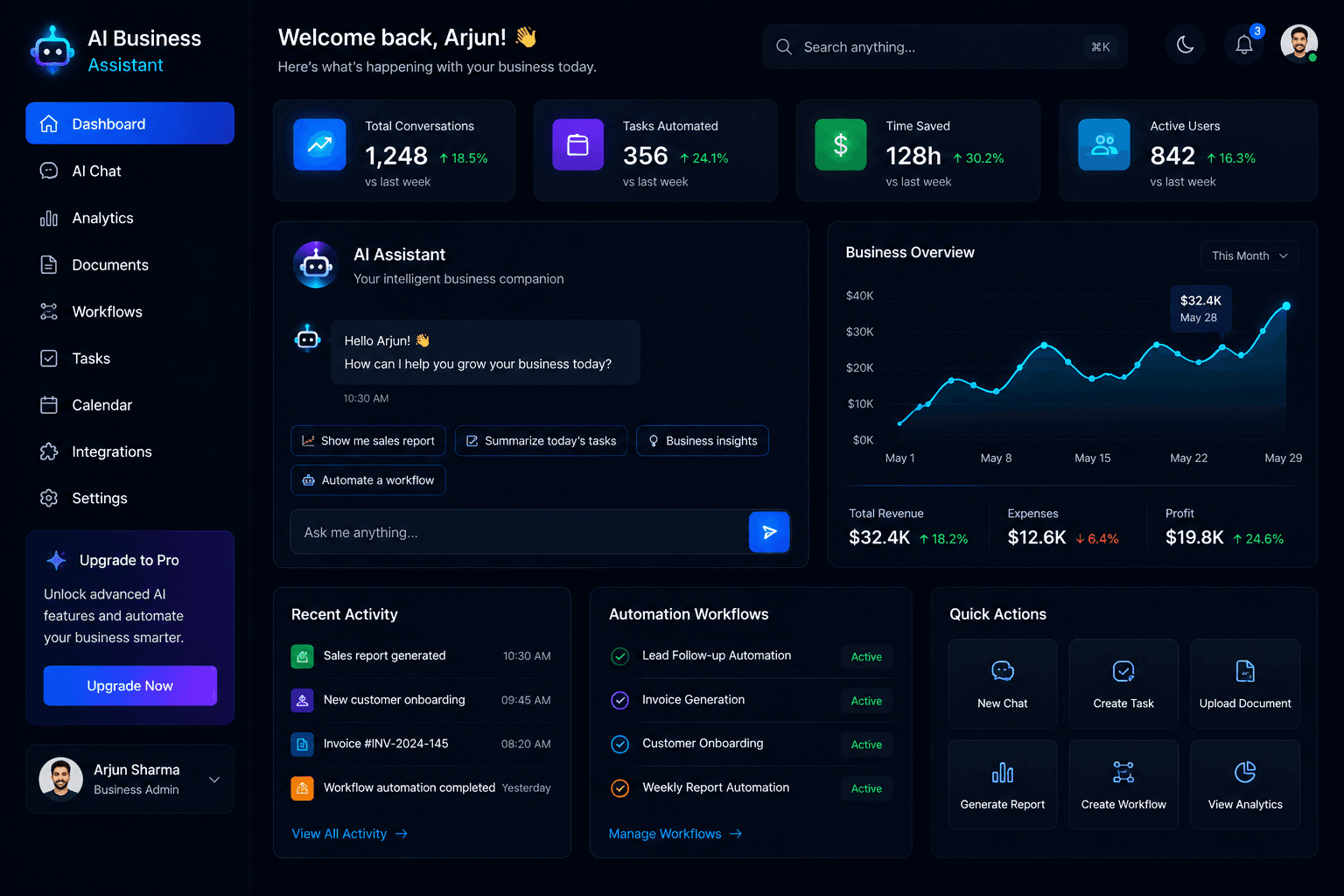Image resolution: width=1344 pixels, height=896 pixels.
Task: Click Tasks Automated purple icon
Action: [578, 144]
